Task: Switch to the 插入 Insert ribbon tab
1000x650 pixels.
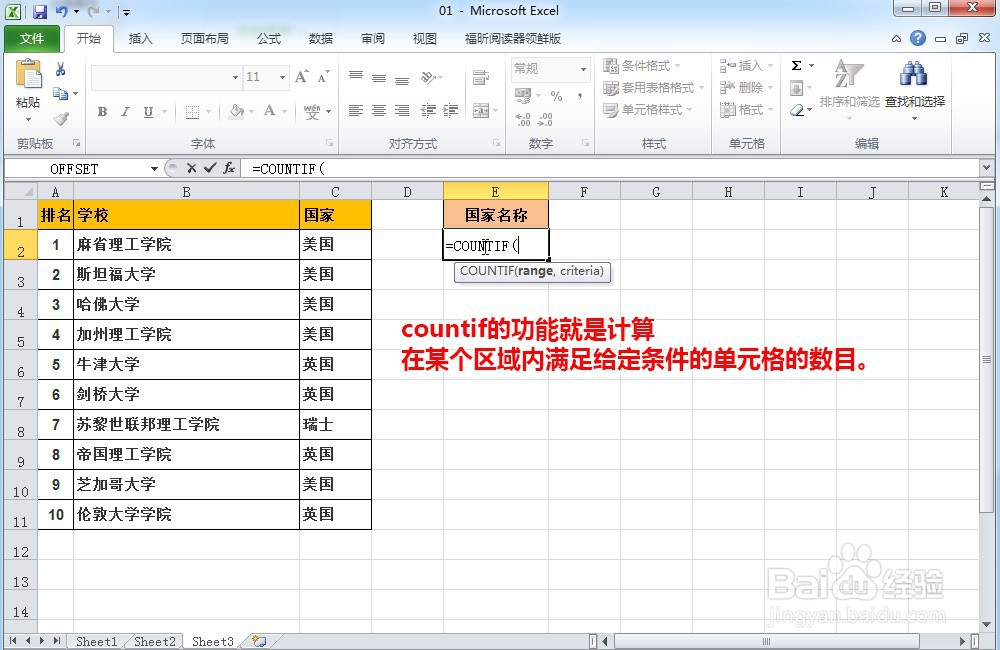Action: [x=140, y=39]
